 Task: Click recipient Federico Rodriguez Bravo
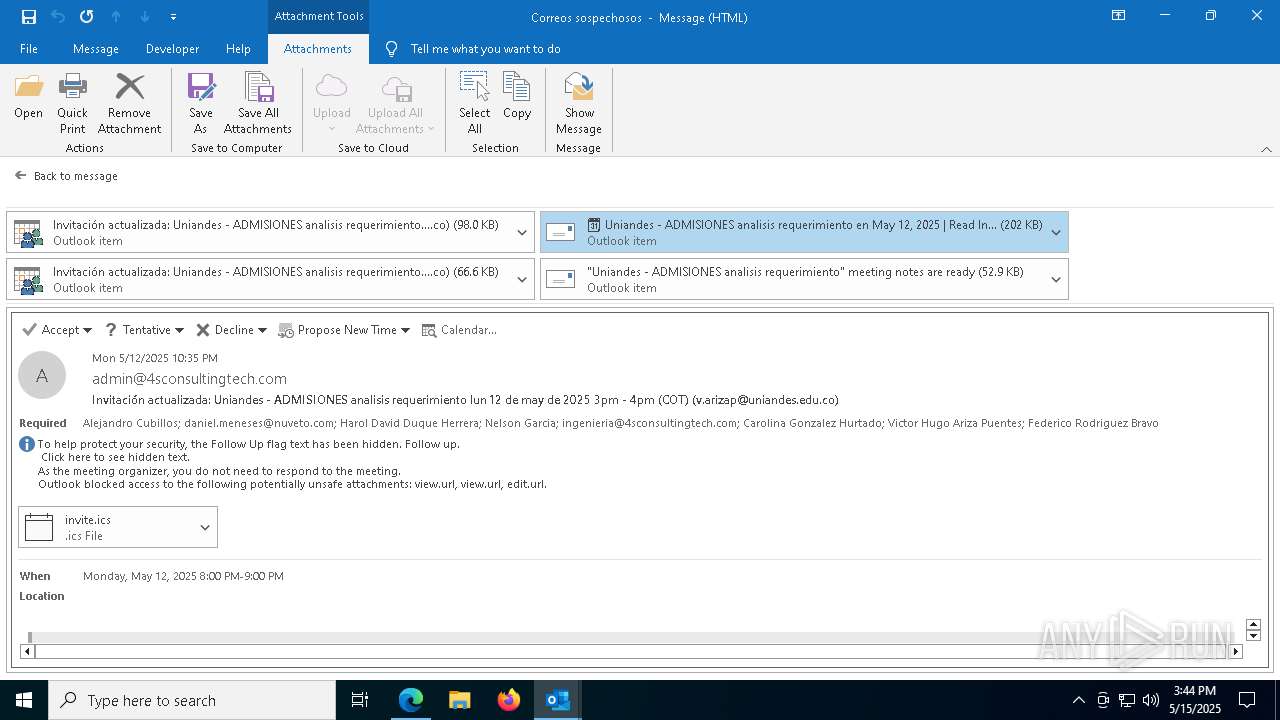pos(1093,423)
